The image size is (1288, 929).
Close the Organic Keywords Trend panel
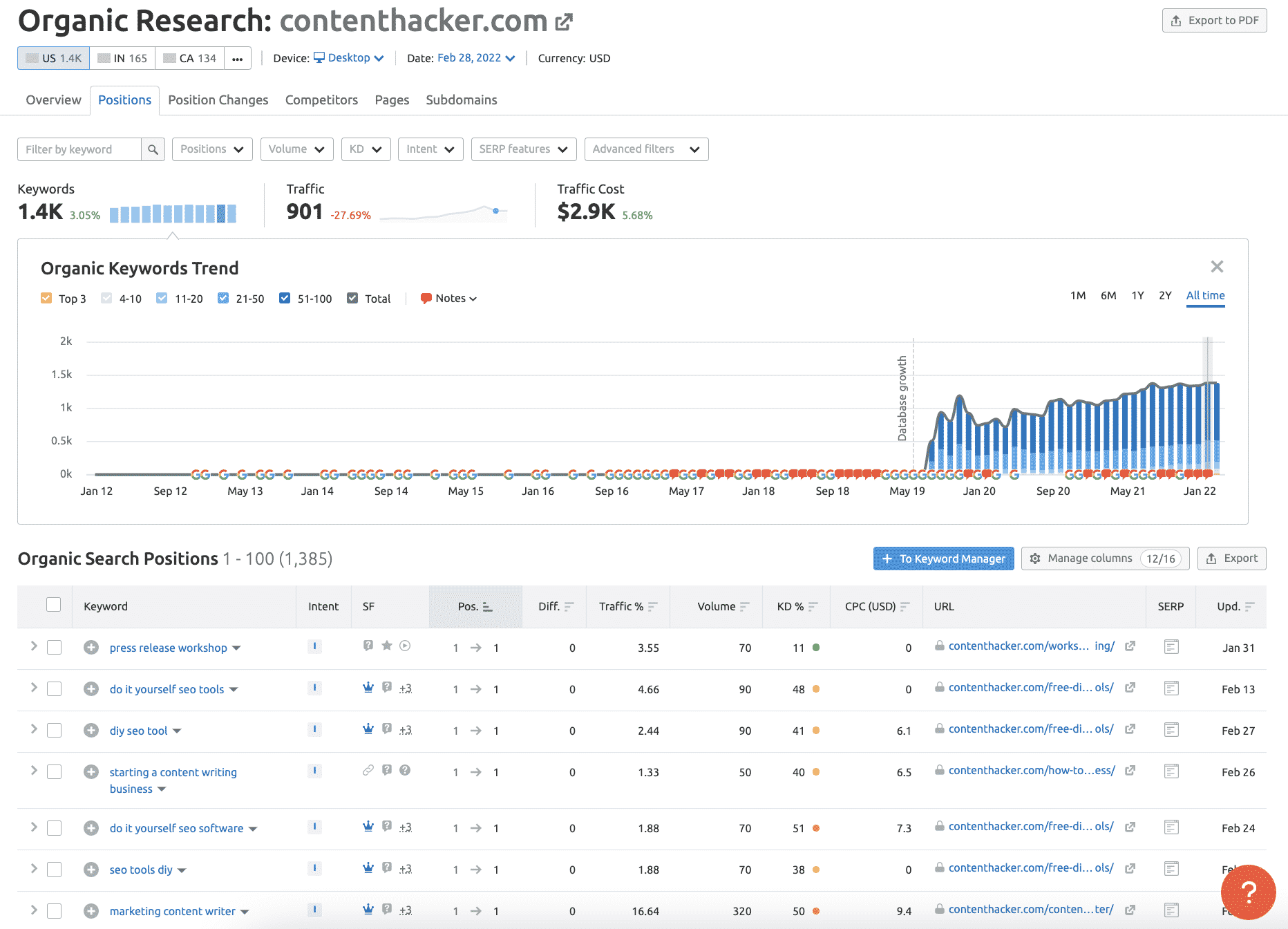click(1217, 267)
